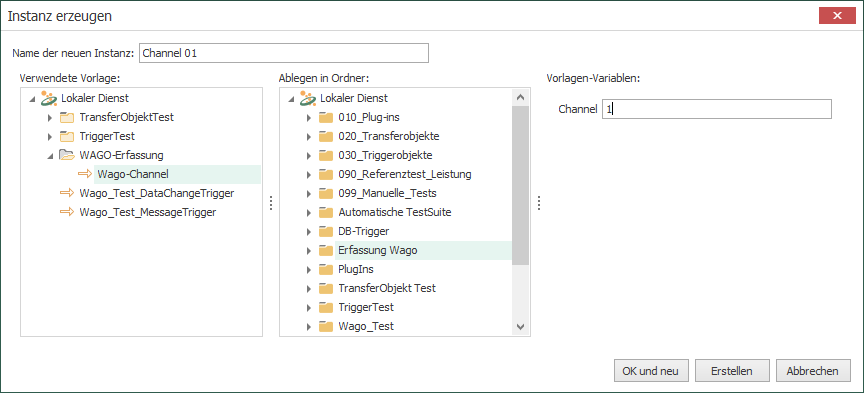Viewport: 864px width, 393px height.
Task: Click the Lokaler Dienst icon in folder tree
Action: pyautogui.click(x=308, y=98)
